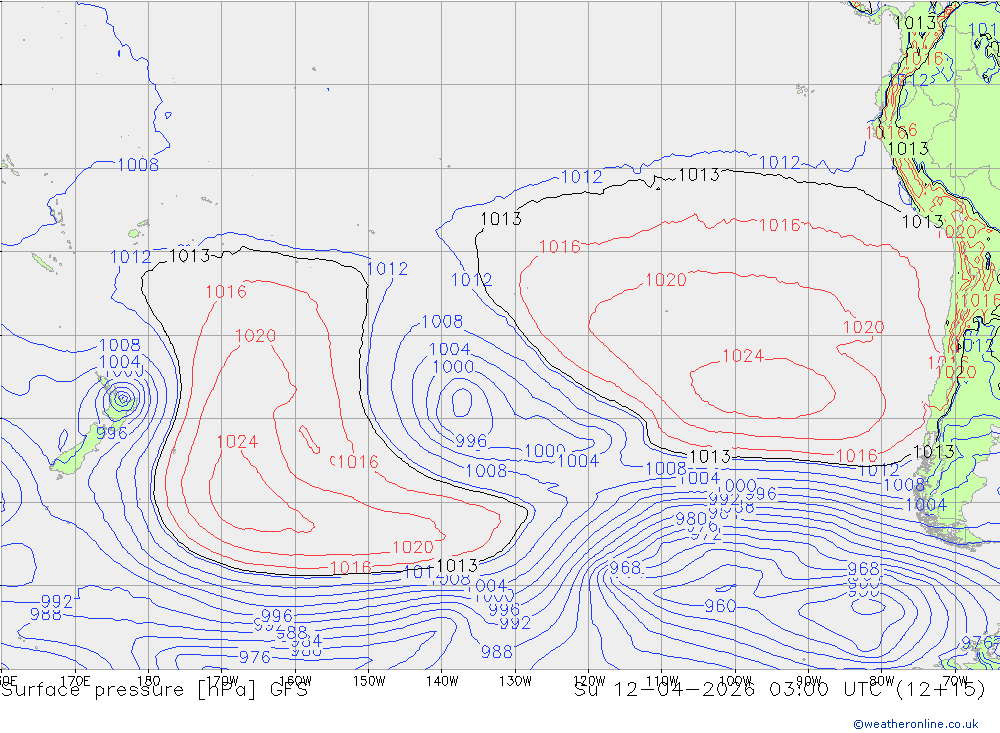Click the 100W longitude label
The image size is (1000, 733).
tap(735, 681)
